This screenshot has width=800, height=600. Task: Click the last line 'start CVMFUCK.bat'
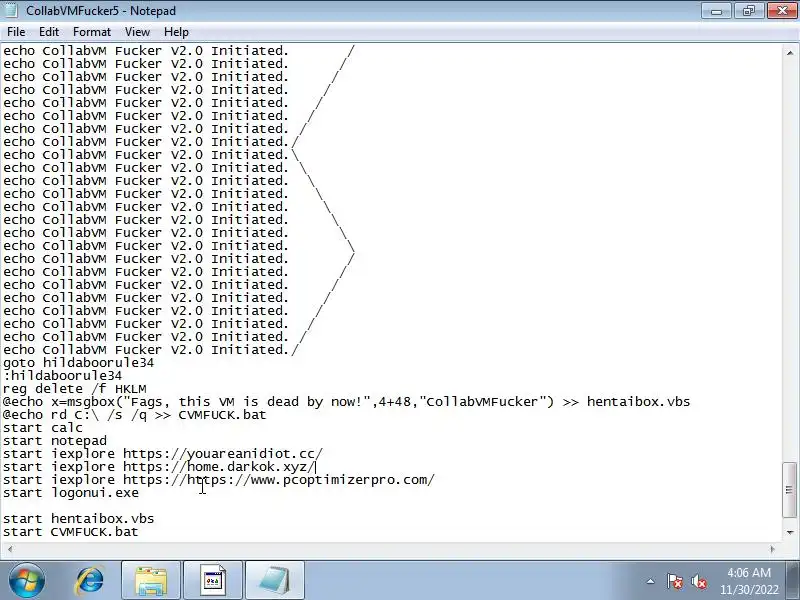click(x=70, y=532)
